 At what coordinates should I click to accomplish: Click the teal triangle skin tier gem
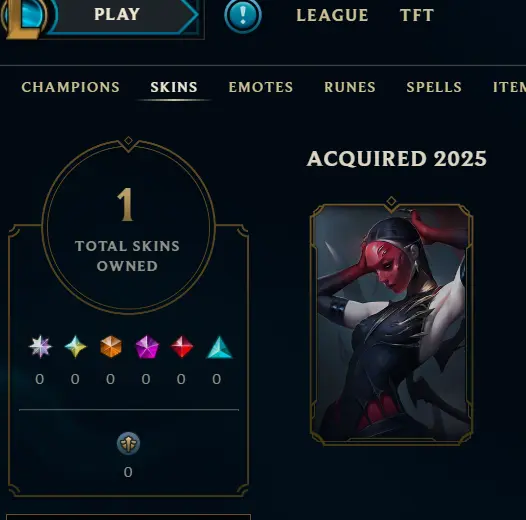point(219,348)
